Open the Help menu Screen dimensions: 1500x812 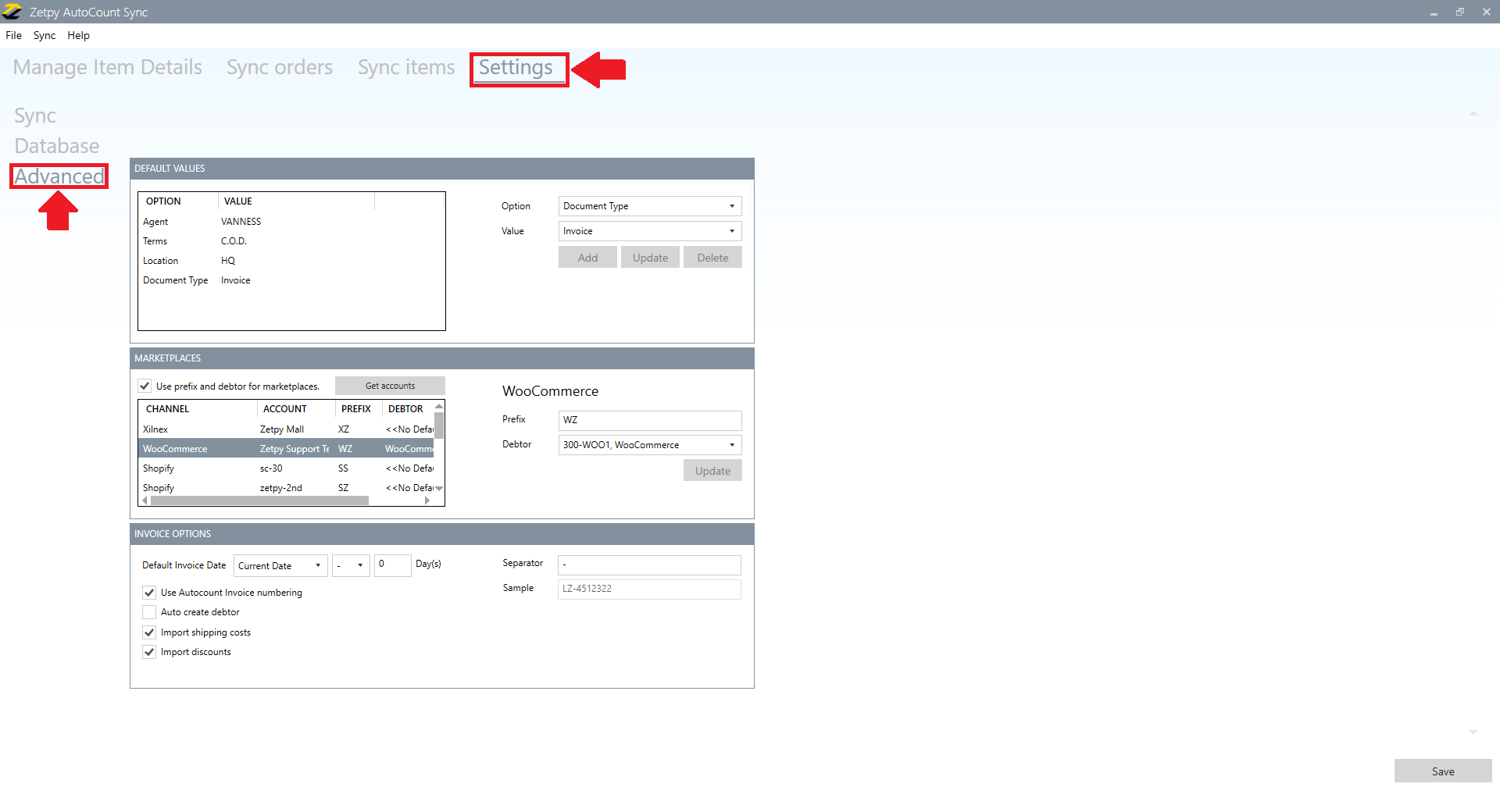point(78,35)
